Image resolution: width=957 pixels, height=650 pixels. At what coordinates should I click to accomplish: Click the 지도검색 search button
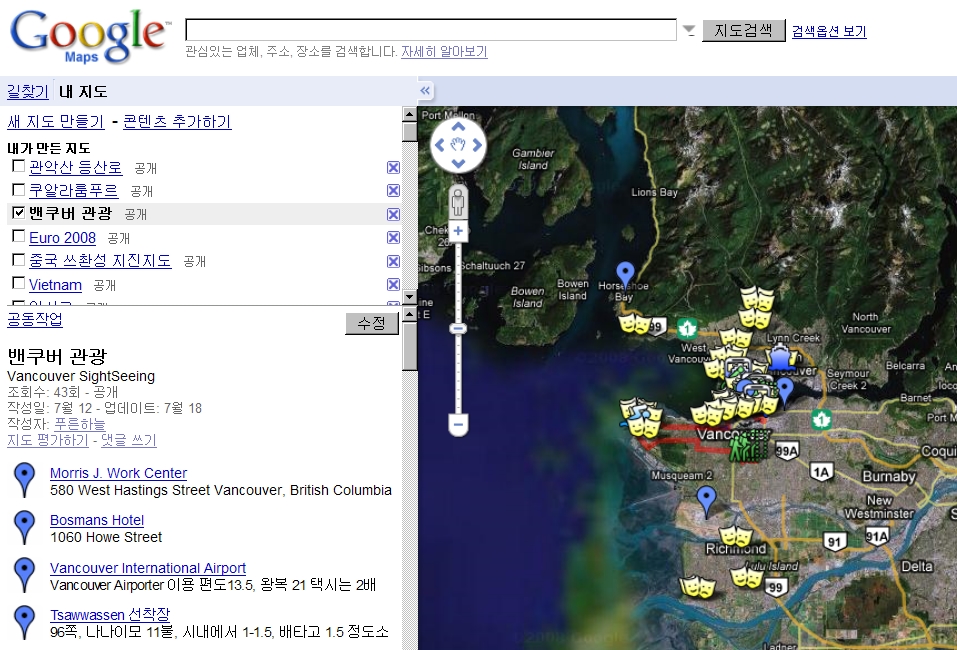pyautogui.click(x=743, y=31)
